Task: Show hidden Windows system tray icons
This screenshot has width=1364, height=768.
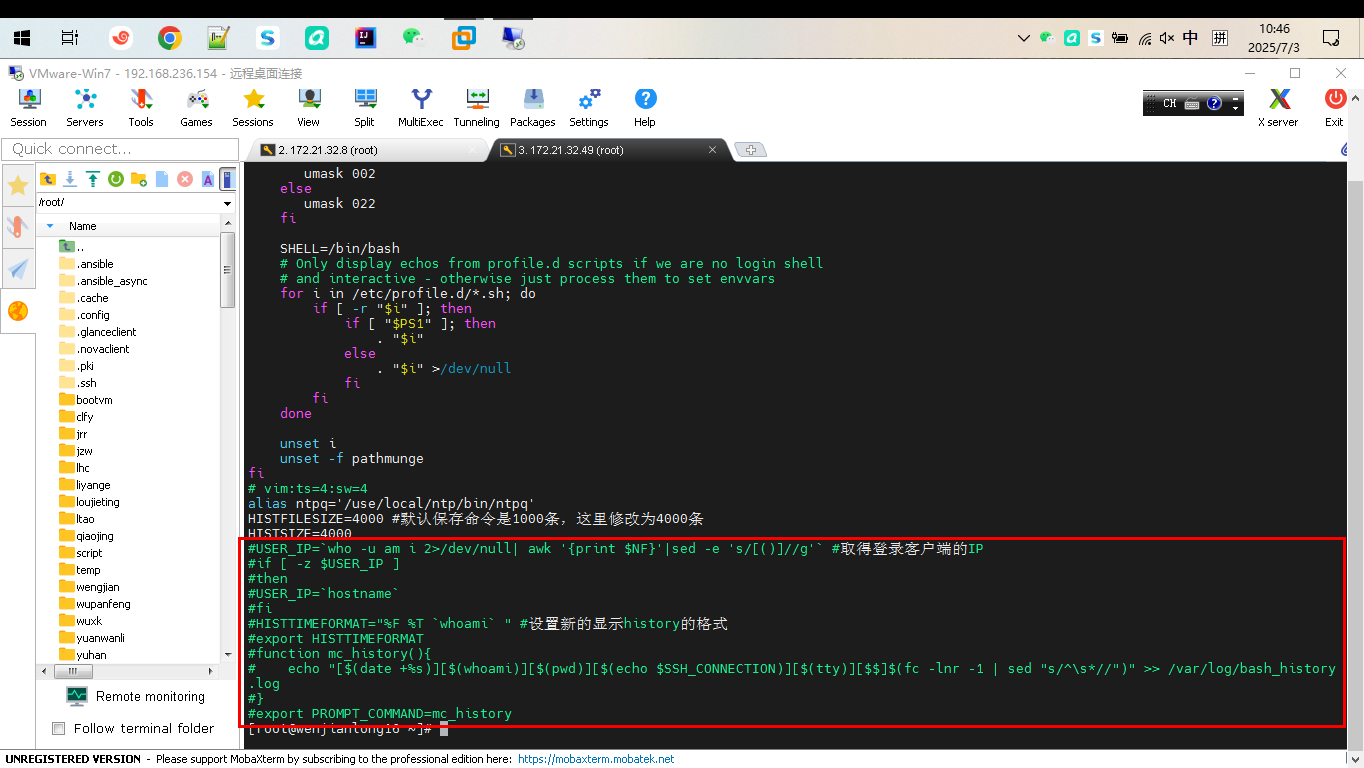Action: pyautogui.click(x=1022, y=38)
